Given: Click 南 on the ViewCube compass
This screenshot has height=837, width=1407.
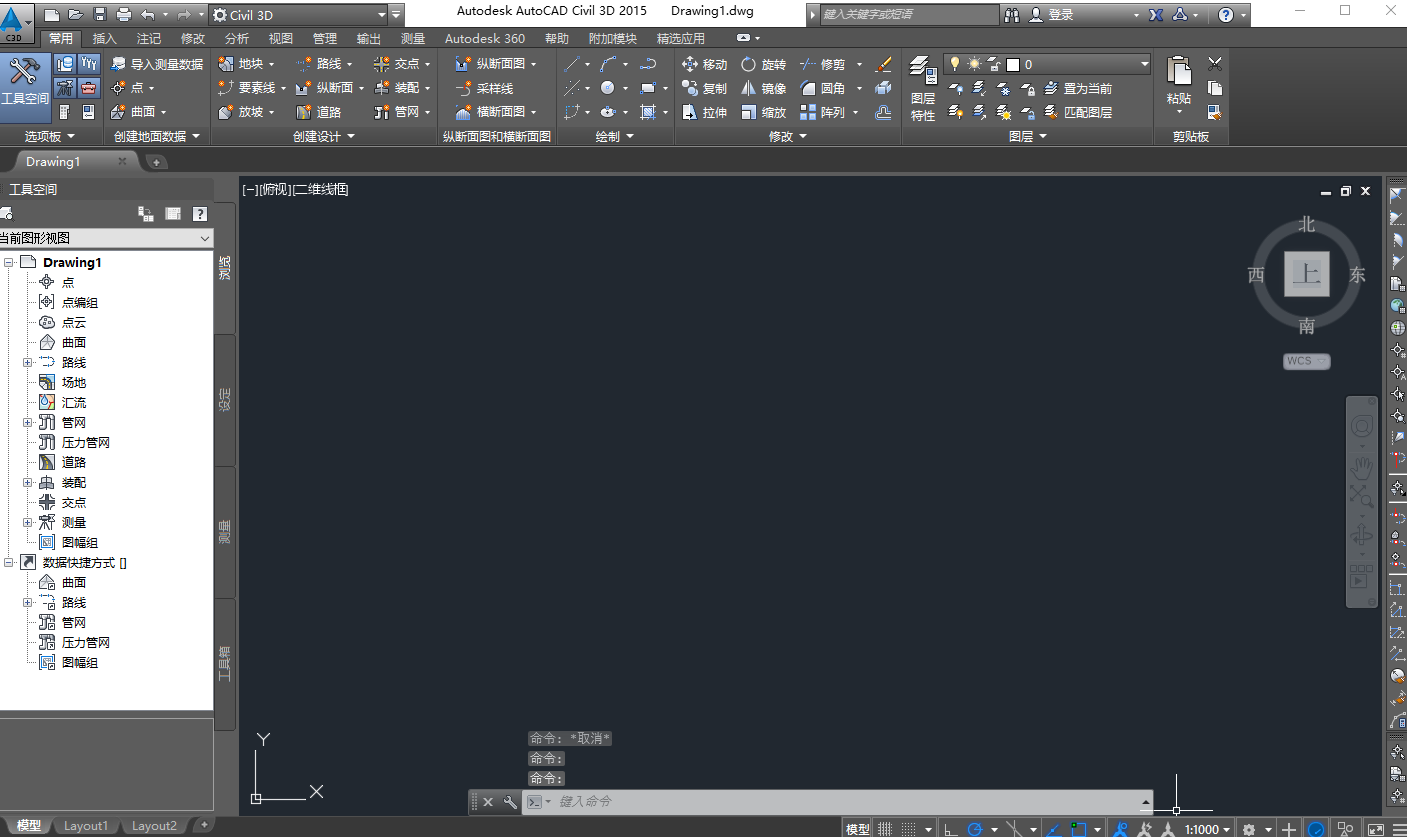Looking at the screenshot, I should click(x=1306, y=324).
